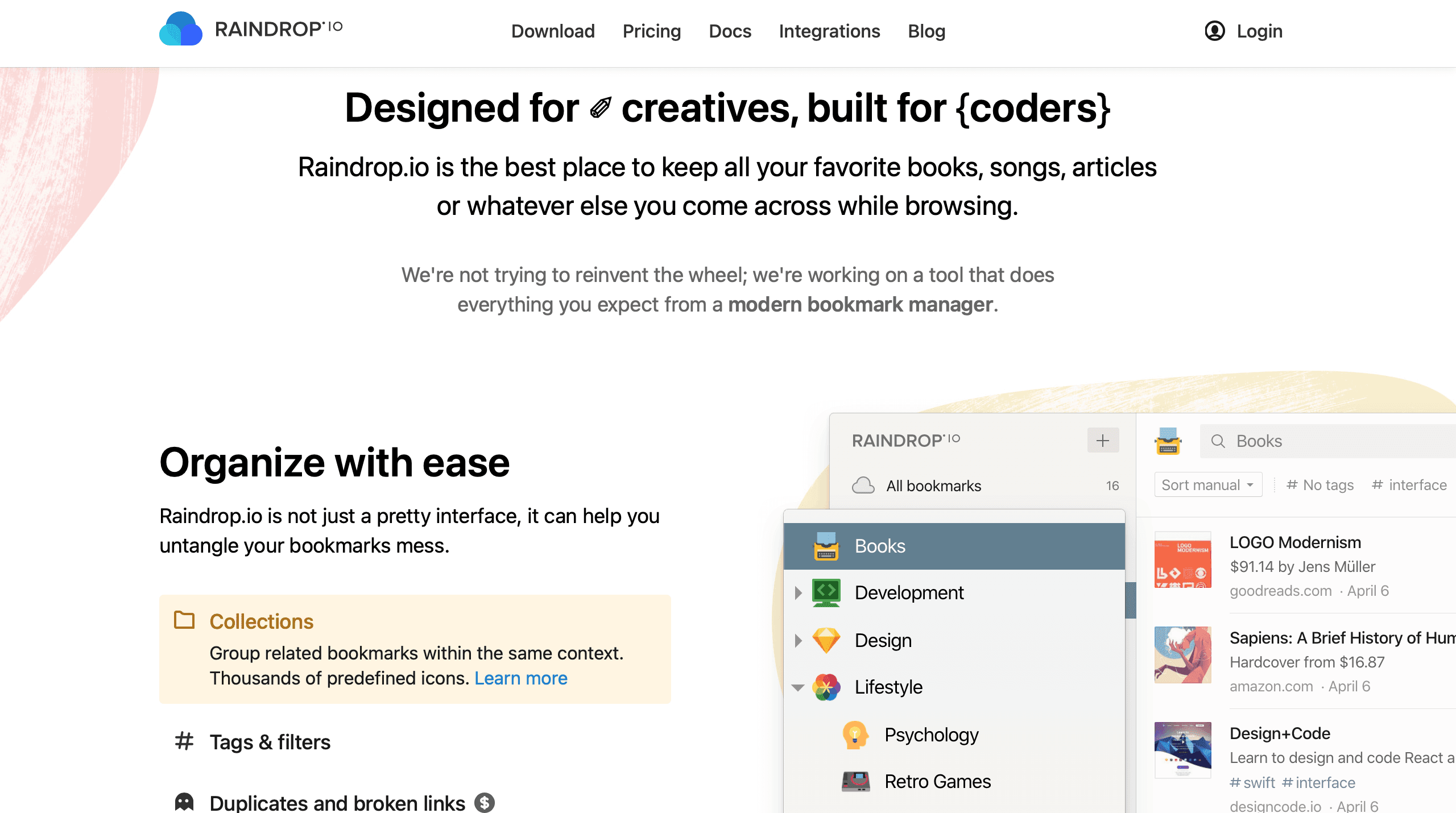
Task: Click the Organize with ease heading
Action: pyautogui.click(x=334, y=462)
